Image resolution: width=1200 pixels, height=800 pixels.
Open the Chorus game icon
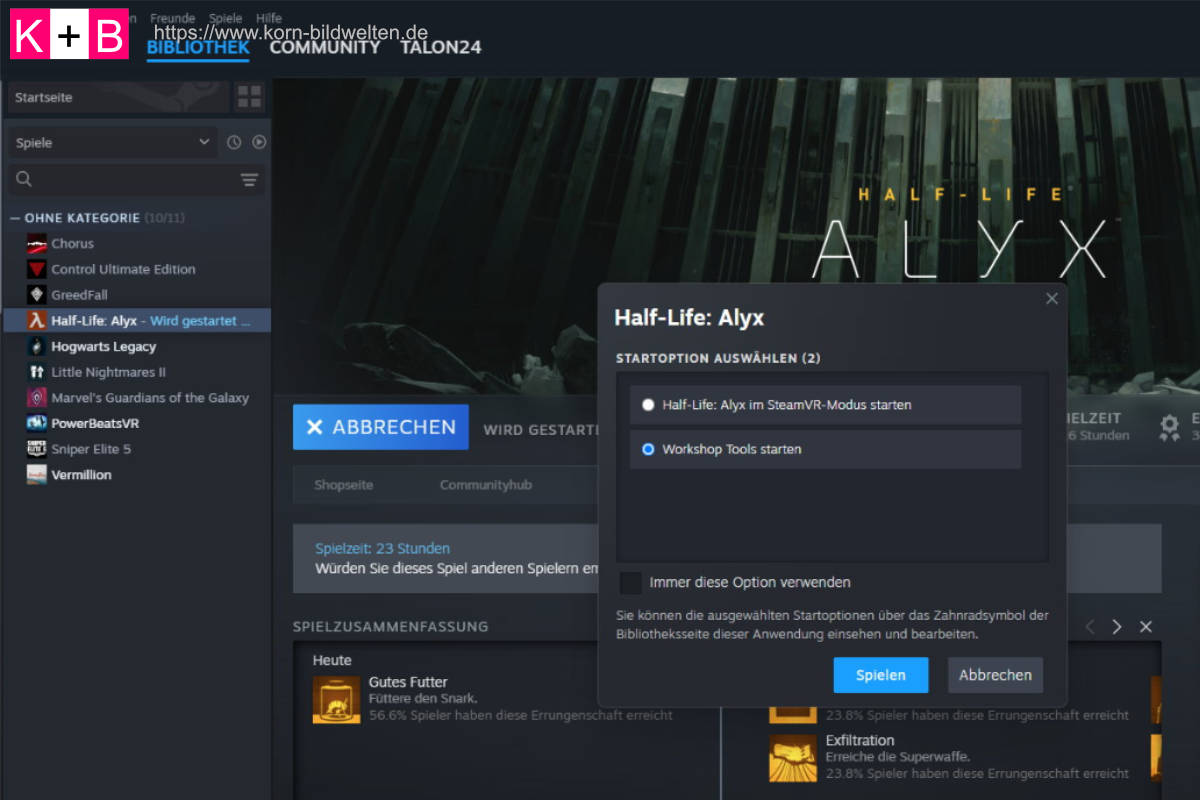pos(37,243)
